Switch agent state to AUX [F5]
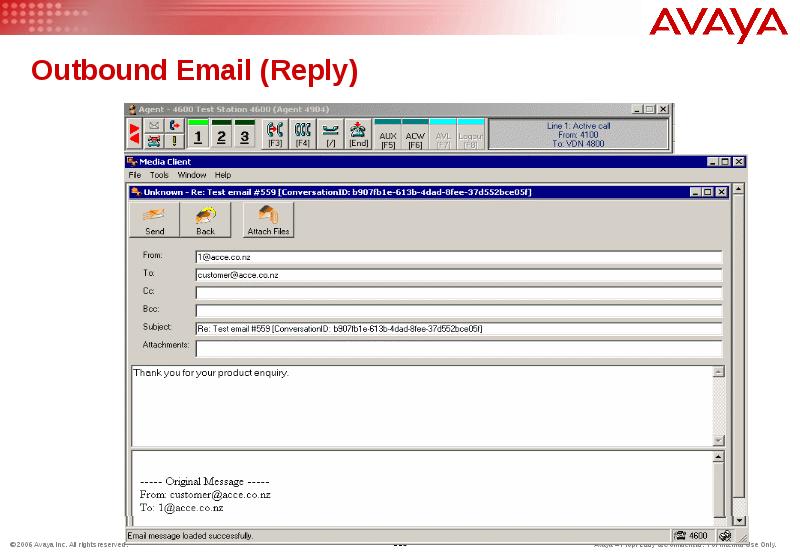This screenshot has width=800, height=553. [x=388, y=136]
